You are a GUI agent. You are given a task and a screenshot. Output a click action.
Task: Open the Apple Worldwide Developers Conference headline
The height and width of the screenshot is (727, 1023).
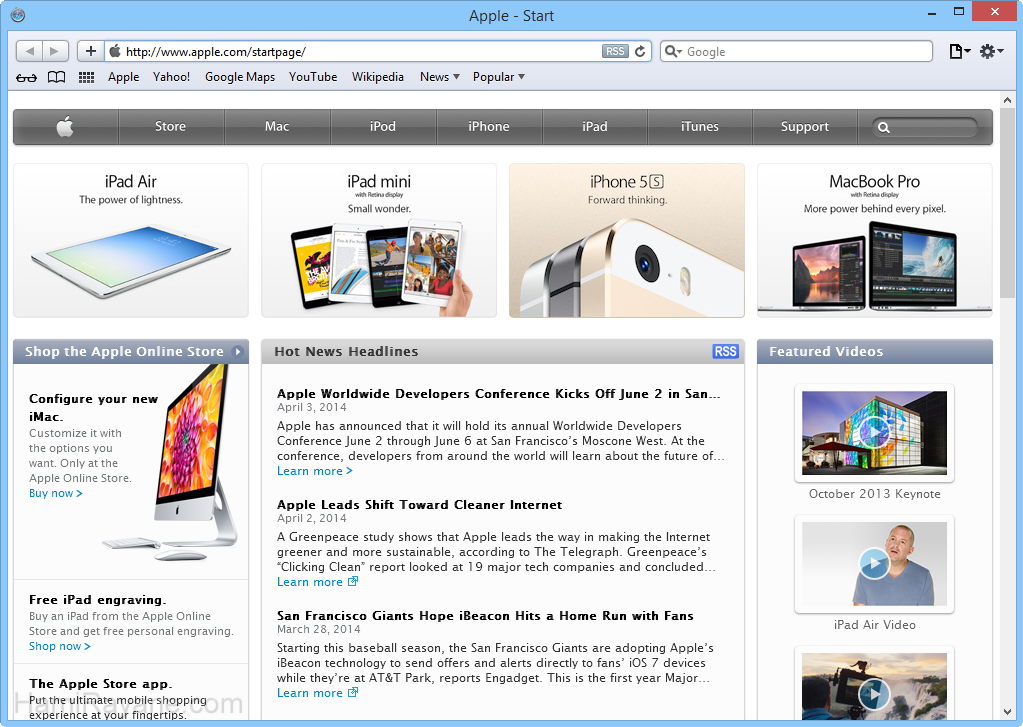click(x=498, y=394)
